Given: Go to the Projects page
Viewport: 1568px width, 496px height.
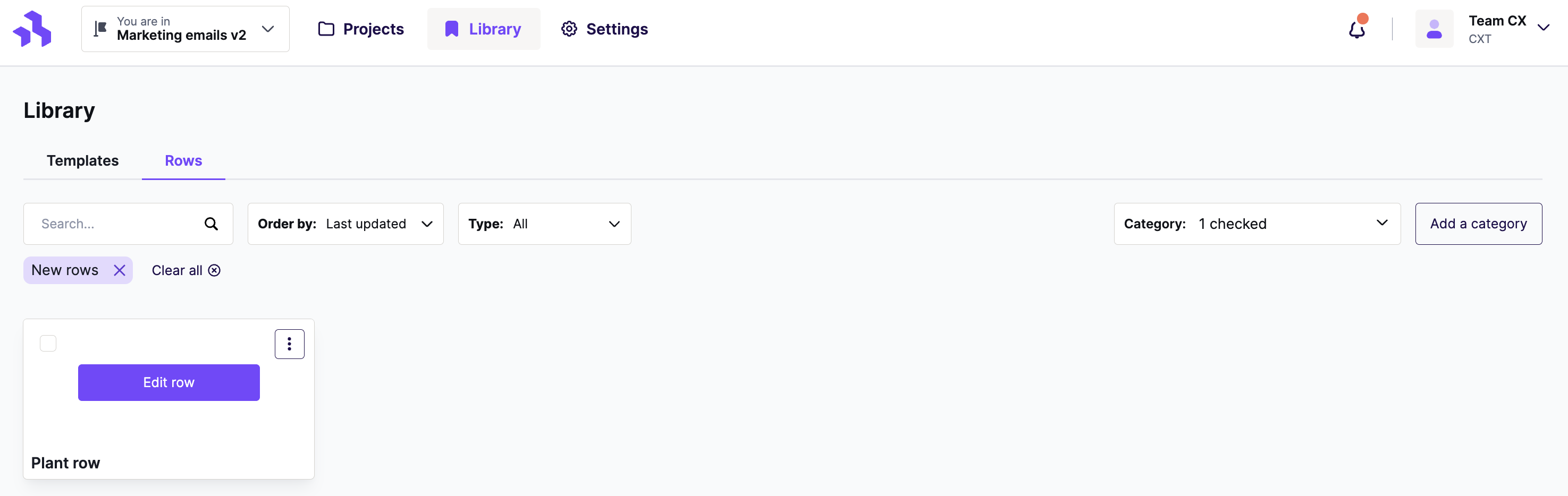Looking at the screenshot, I should (361, 29).
